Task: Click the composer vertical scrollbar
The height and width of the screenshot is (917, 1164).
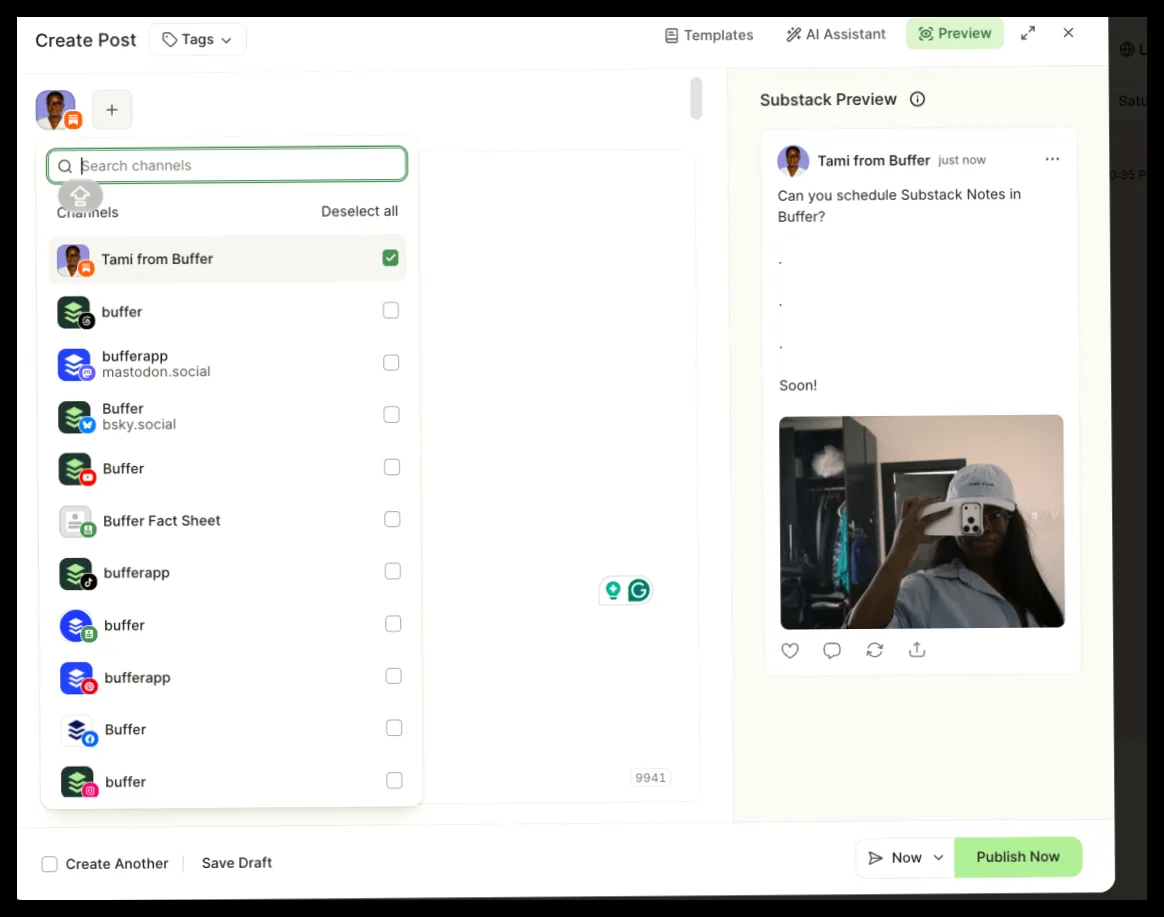Action: pos(696,98)
